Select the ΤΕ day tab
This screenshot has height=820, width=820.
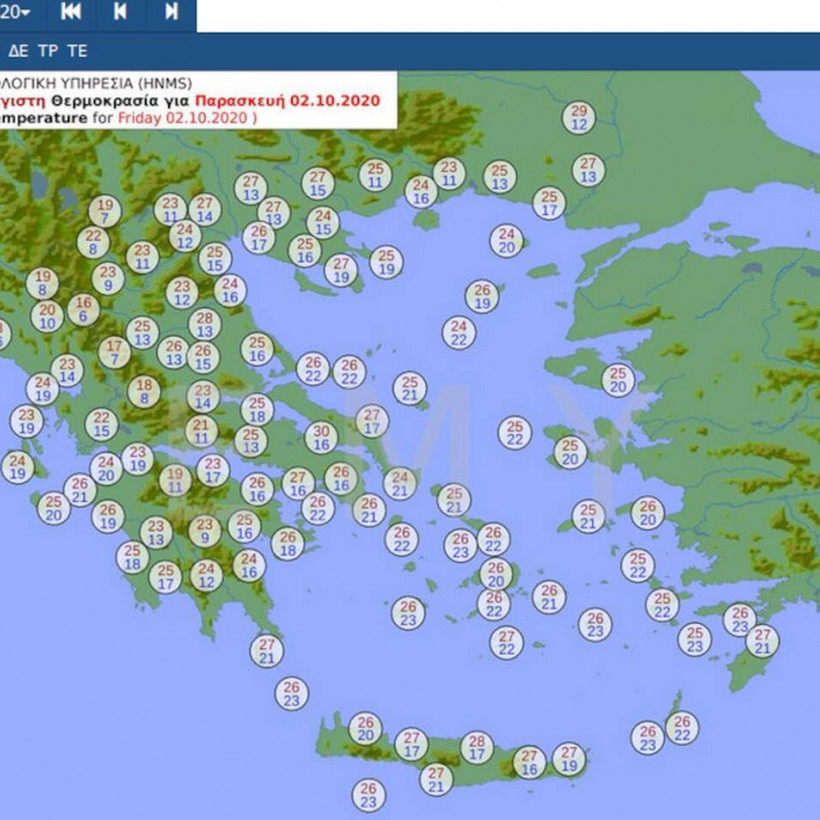[x=77, y=50]
